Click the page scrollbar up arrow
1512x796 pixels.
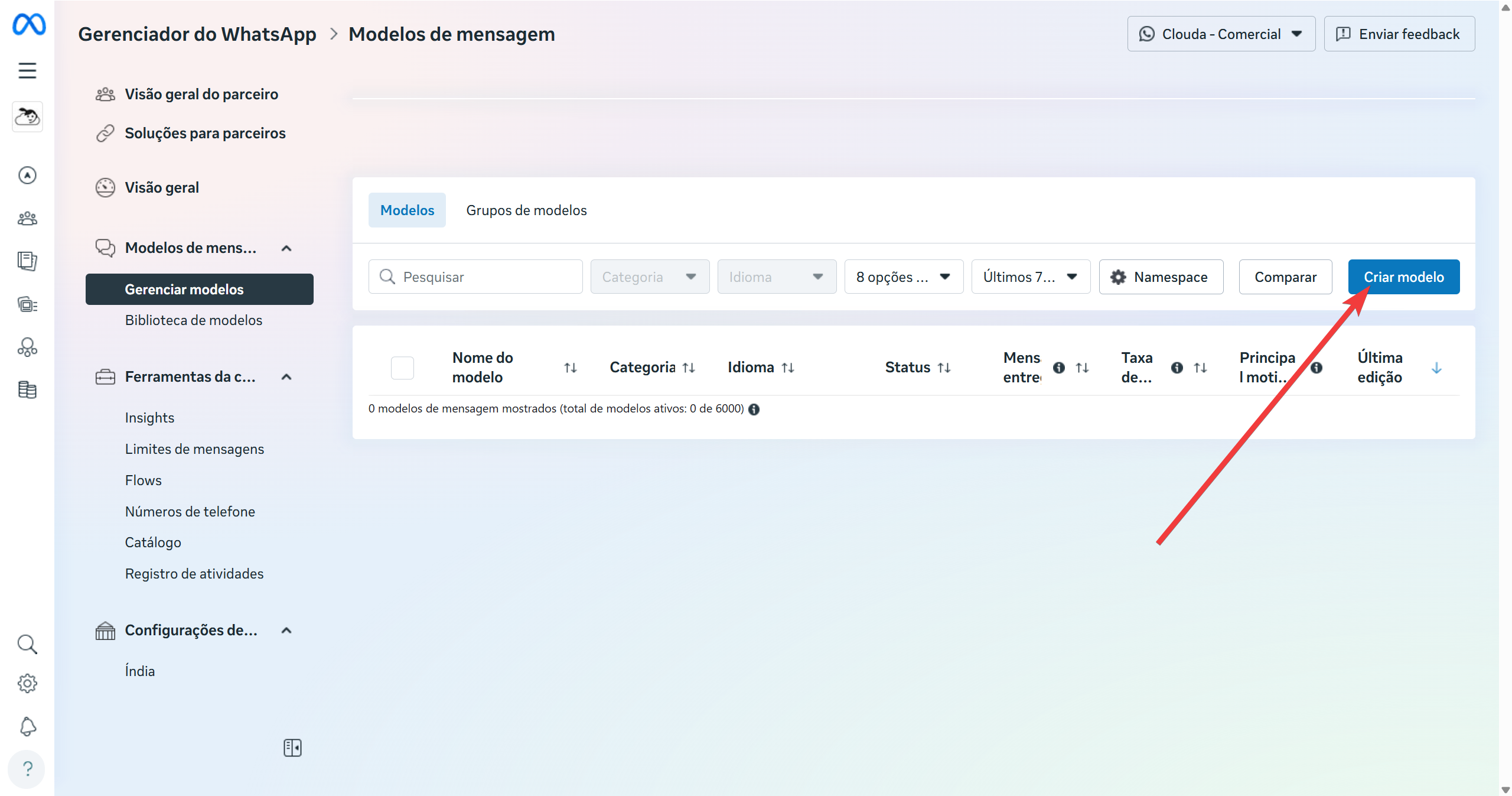click(1506, 7)
